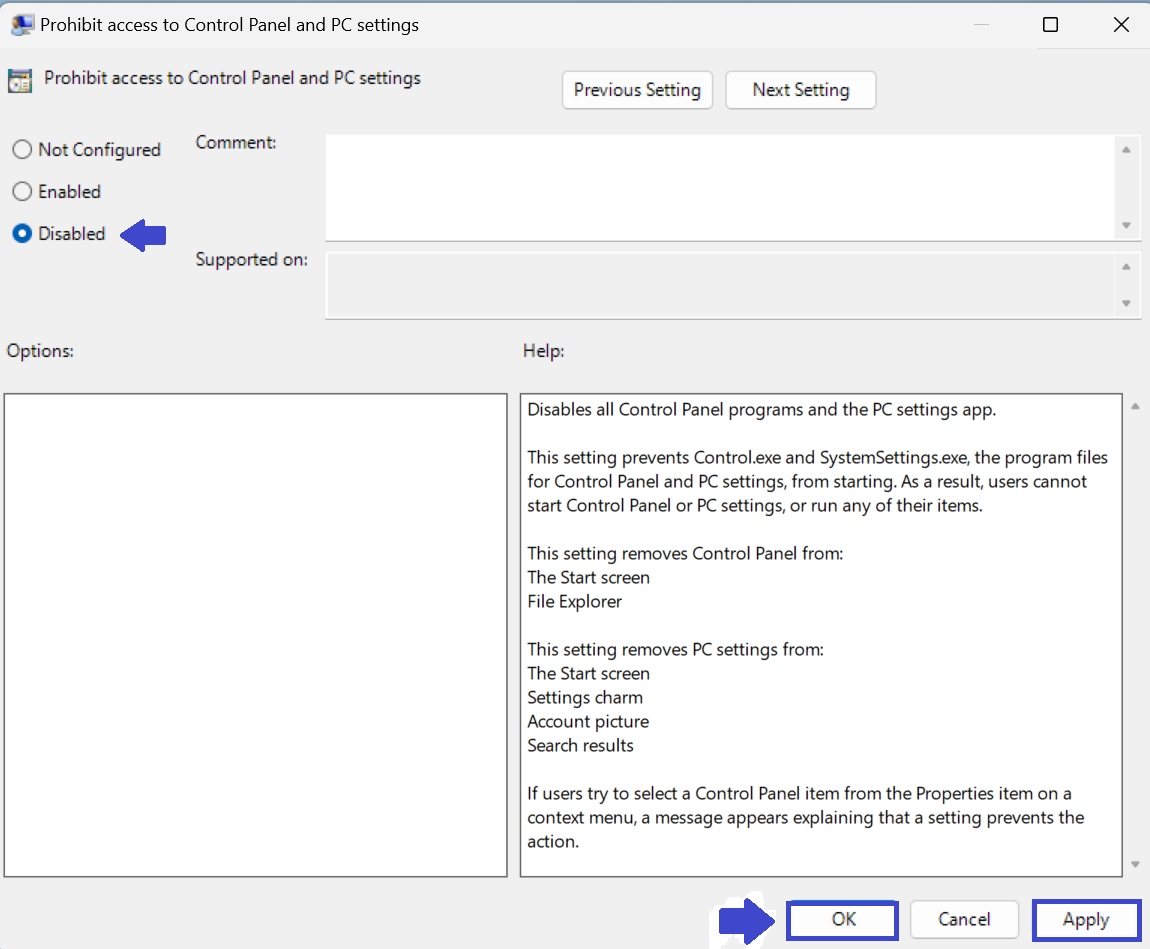Click the policy setting icon beside the heading

[20, 80]
